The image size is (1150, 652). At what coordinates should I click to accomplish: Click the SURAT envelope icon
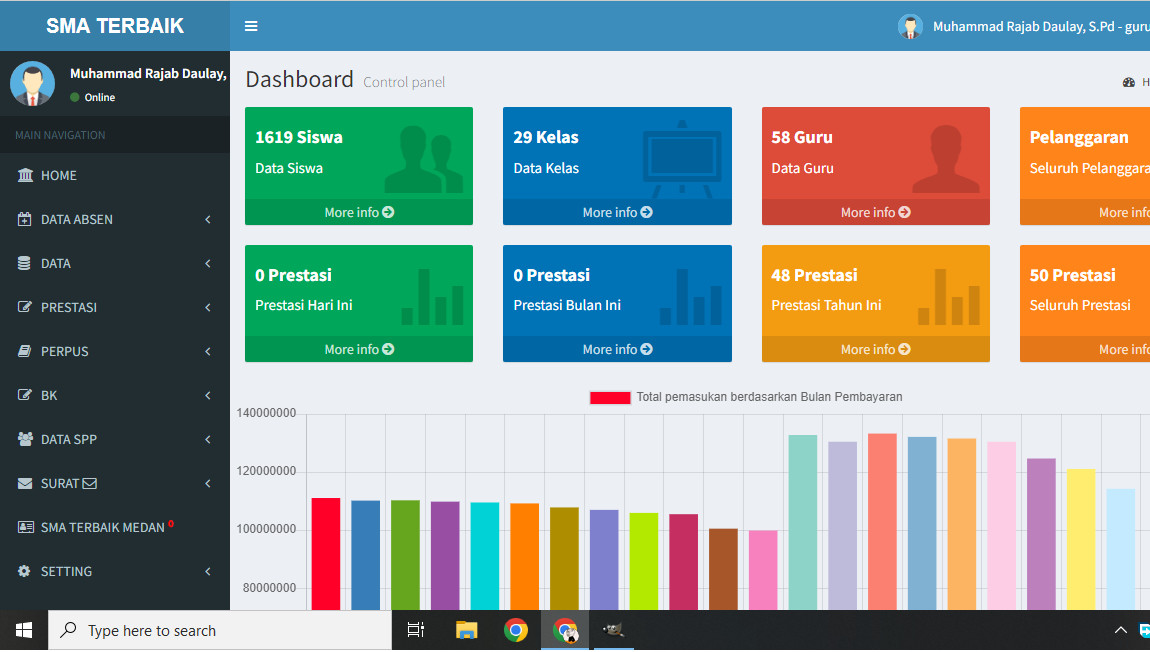pyautogui.click(x=25, y=483)
